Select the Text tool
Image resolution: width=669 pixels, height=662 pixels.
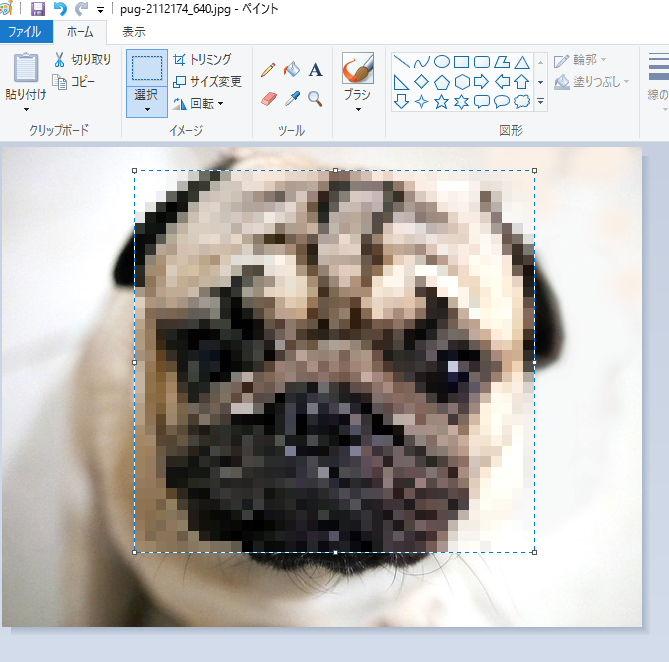pyautogui.click(x=315, y=70)
